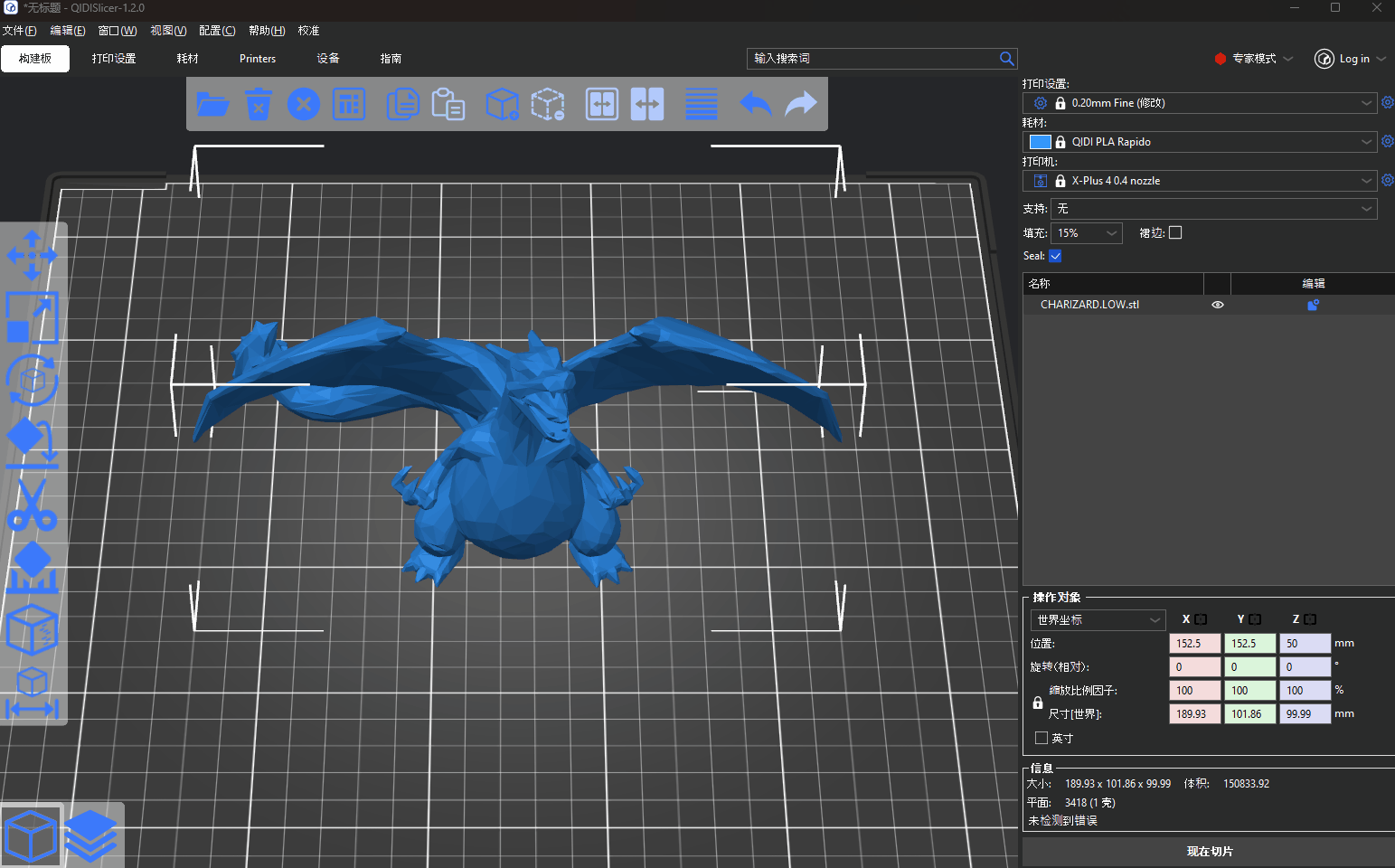Click the Delete trash can icon

pyautogui.click(x=259, y=104)
